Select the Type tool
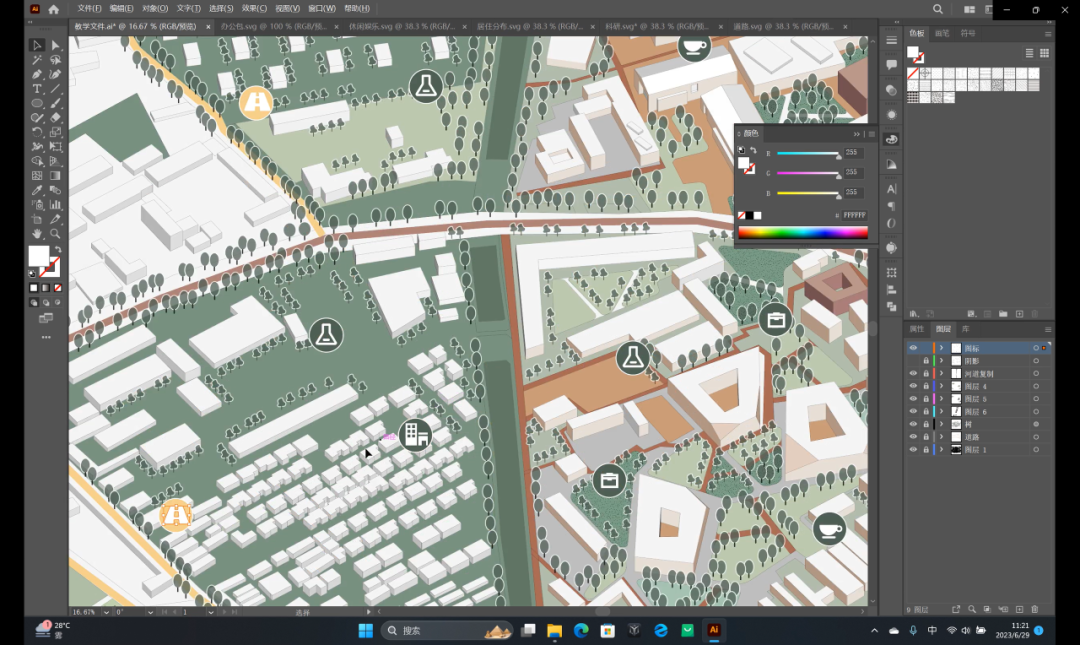The height and width of the screenshot is (645, 1080). [37, 89]
